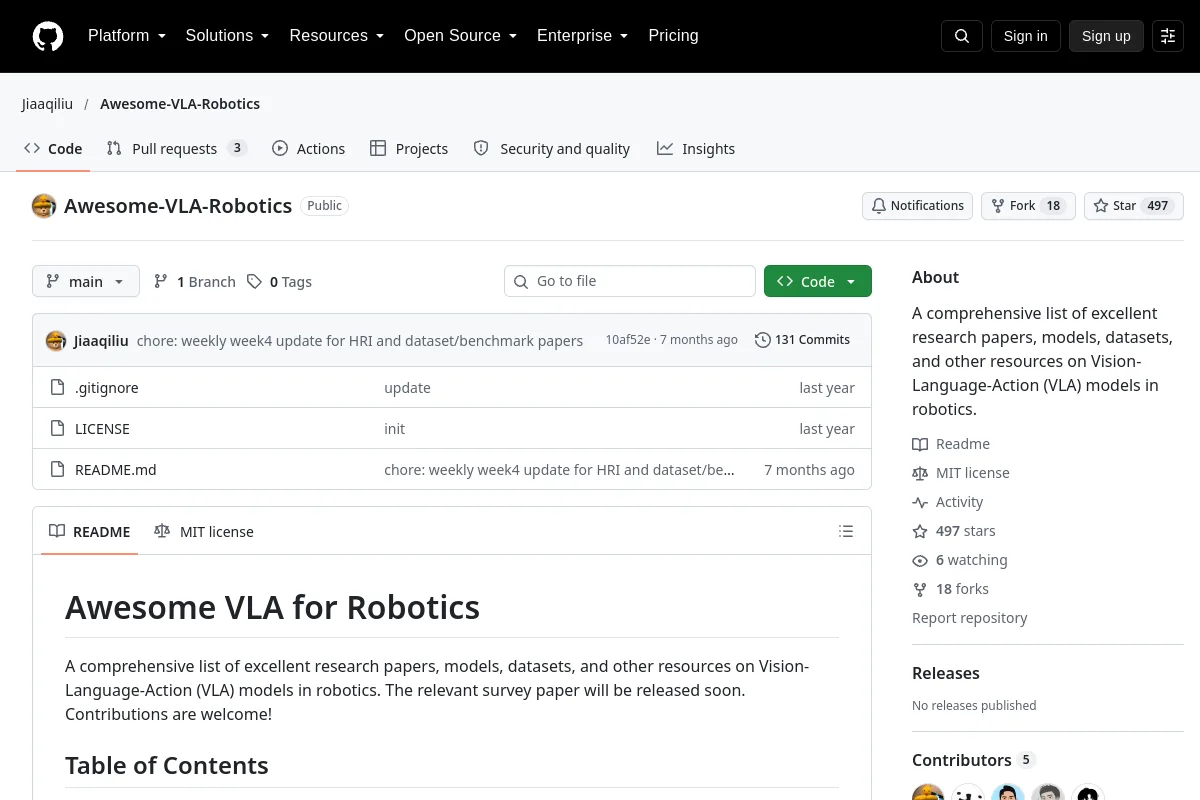This screenshot has height=800, width=1200.
Task: Click the Go to file search field
Action: [630, 281]
